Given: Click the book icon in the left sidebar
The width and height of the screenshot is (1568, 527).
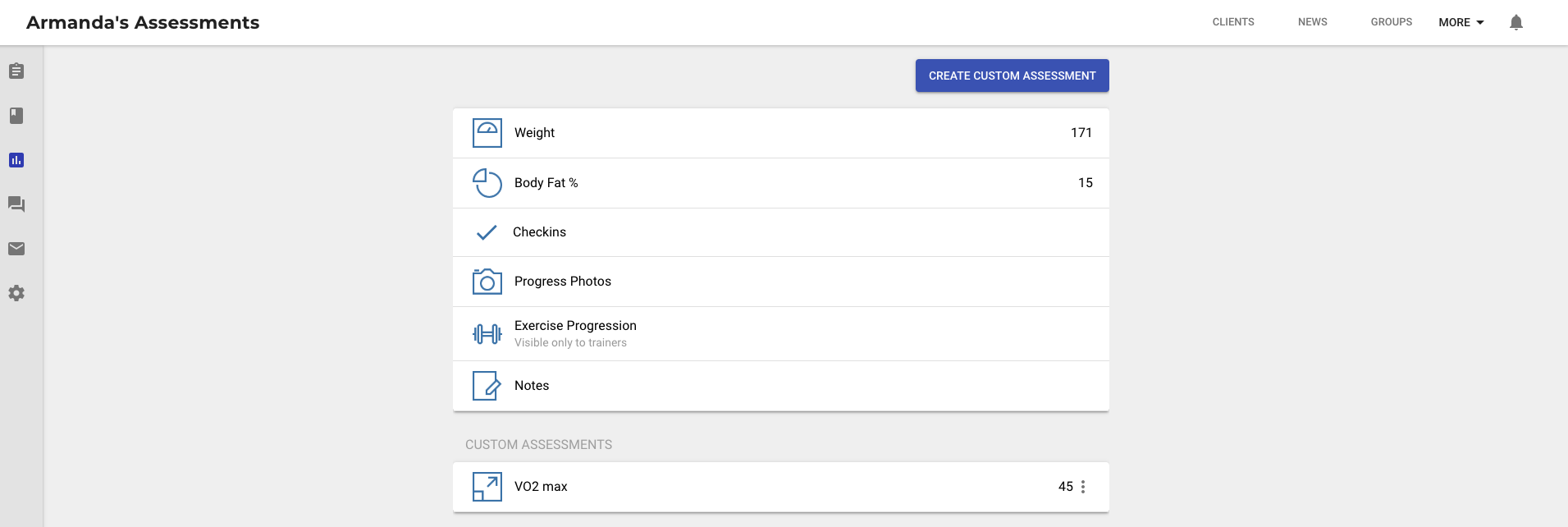Looking at the screenshot, I should (16, 116).
